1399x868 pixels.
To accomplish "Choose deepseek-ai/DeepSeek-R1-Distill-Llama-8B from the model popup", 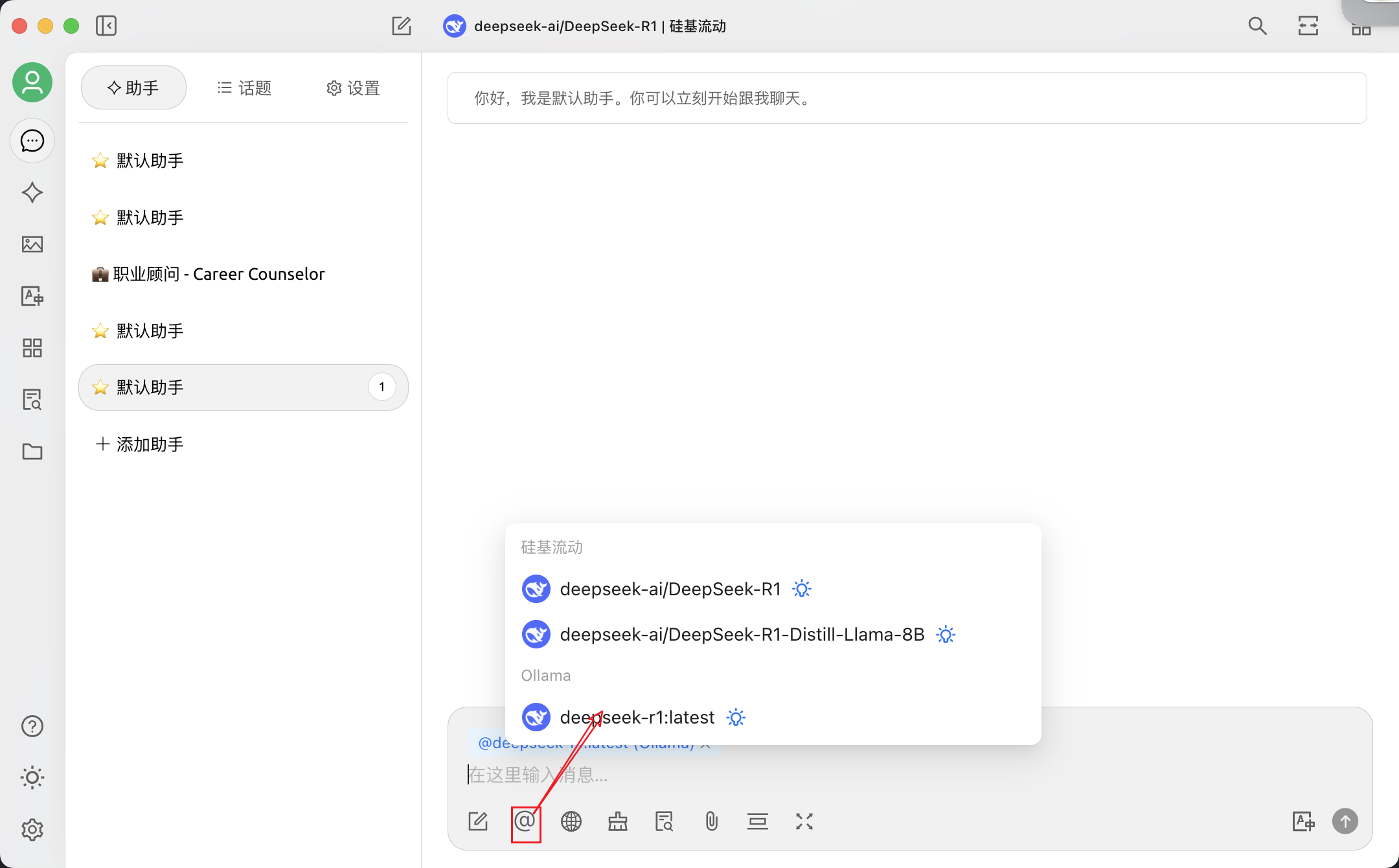I will tap(773, 634).
